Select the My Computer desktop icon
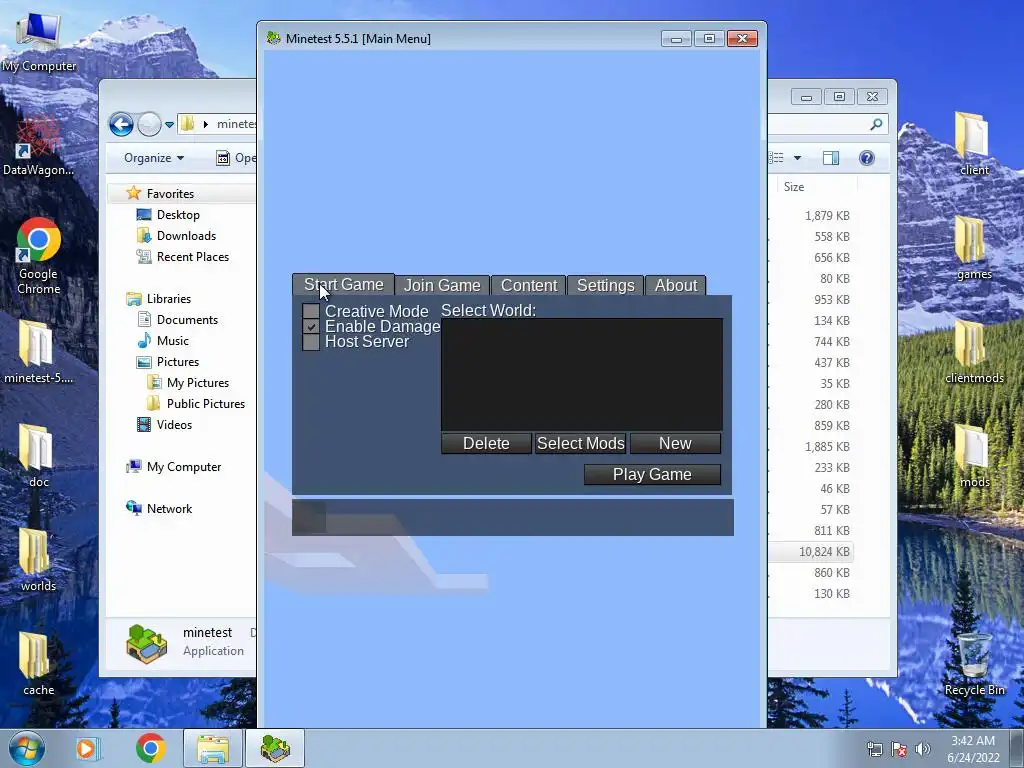1024x768 pixels. pos(39,40)
